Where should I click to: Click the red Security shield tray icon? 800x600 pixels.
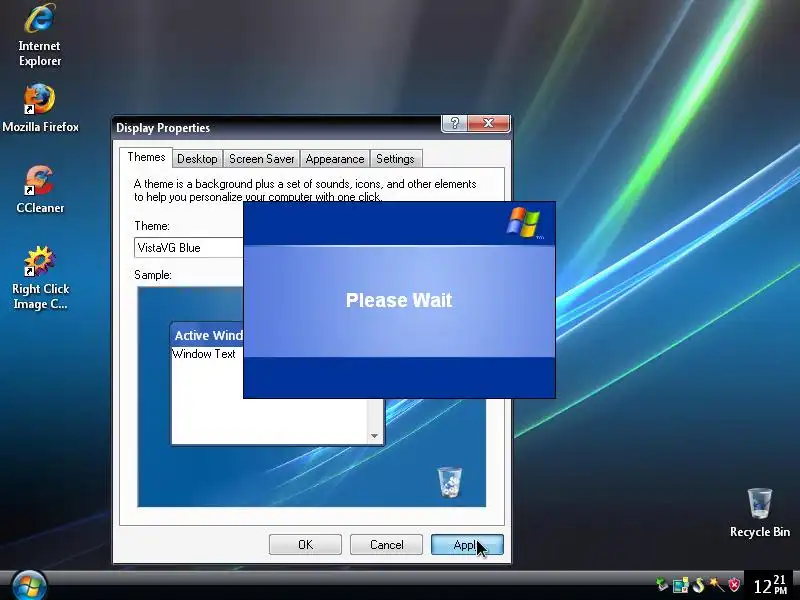[734, 585]
